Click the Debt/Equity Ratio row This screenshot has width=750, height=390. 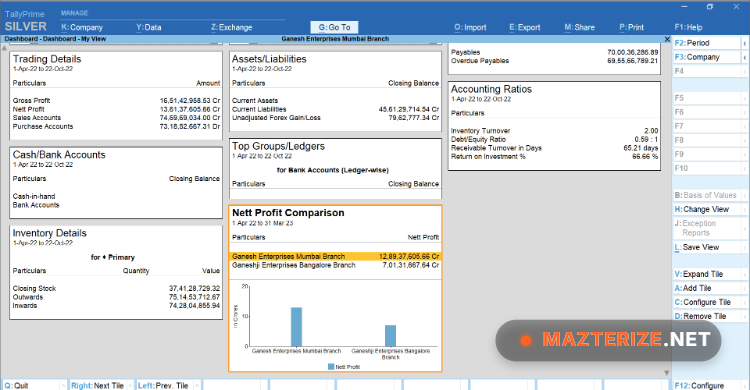[x=554, y=139]
